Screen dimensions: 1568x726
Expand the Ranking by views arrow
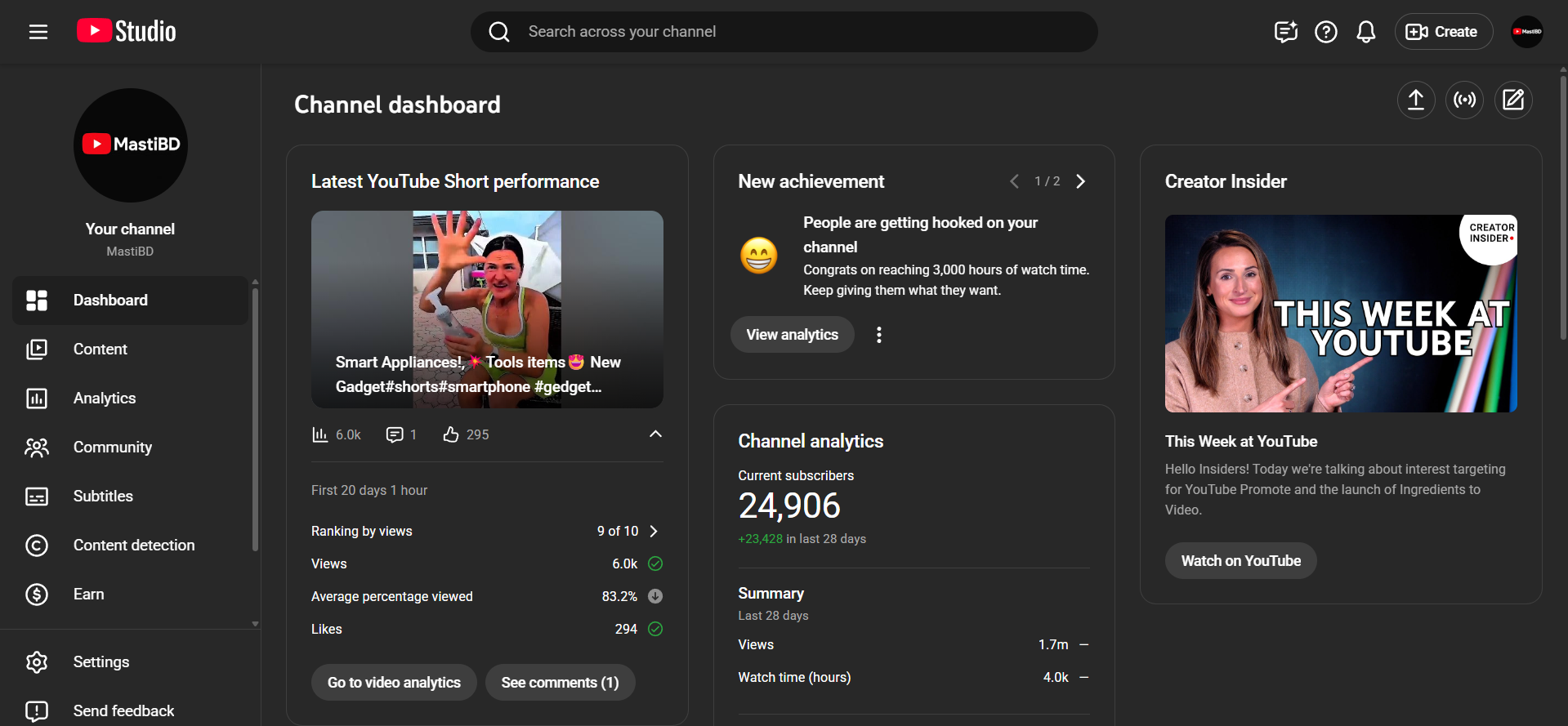coord(654,531)
